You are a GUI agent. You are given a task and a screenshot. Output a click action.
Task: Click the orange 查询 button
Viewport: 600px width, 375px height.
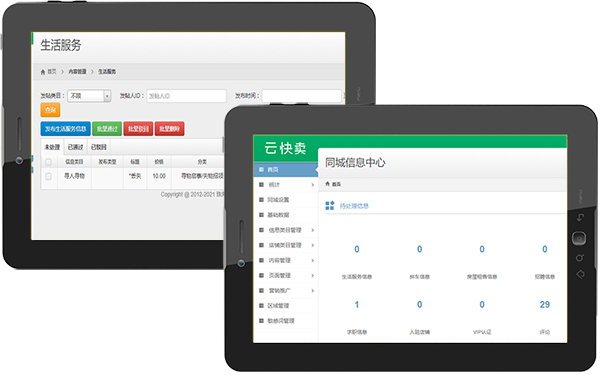coord(50,110)
